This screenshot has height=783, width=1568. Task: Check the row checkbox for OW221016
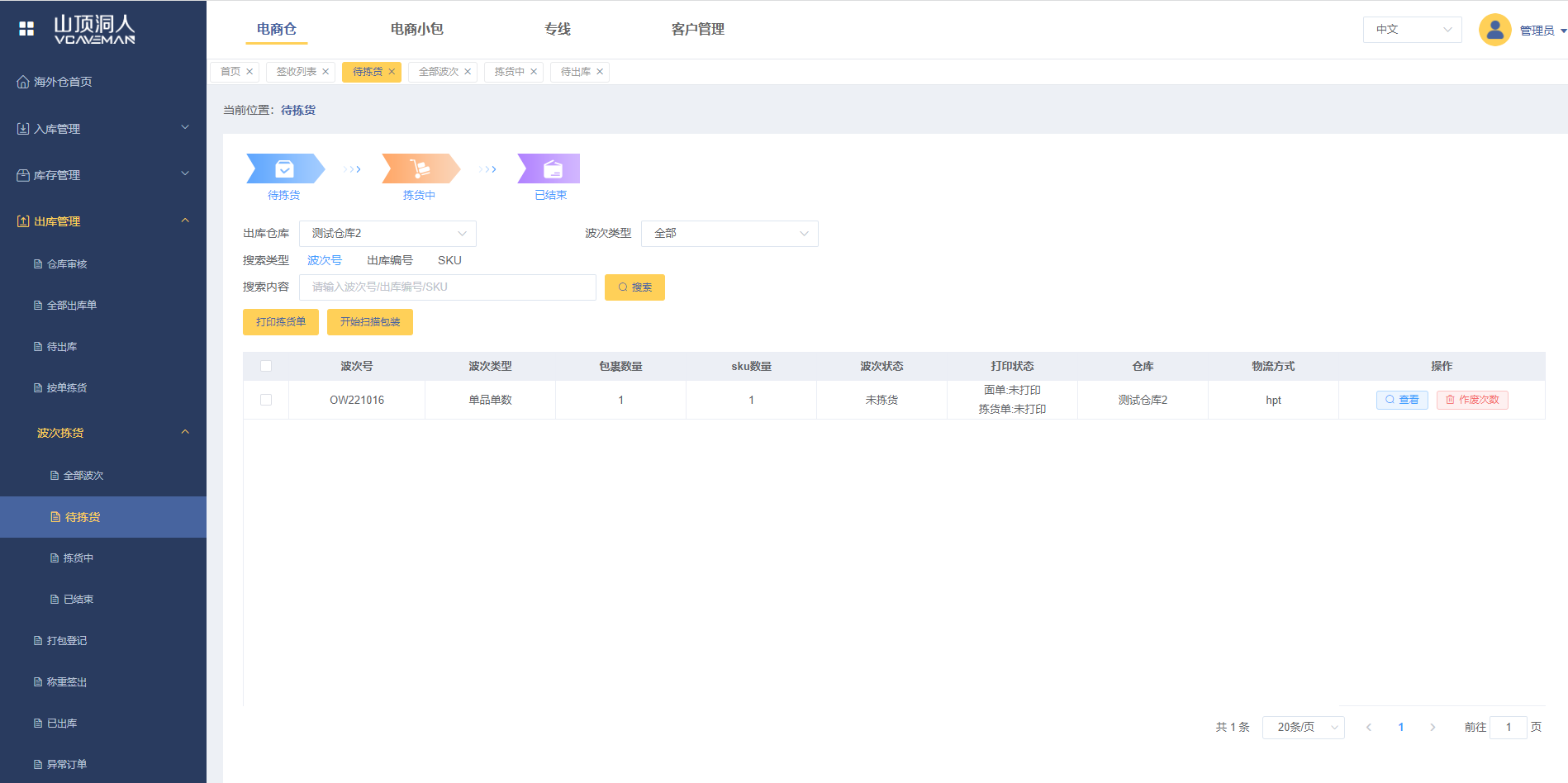coord(266,400)
